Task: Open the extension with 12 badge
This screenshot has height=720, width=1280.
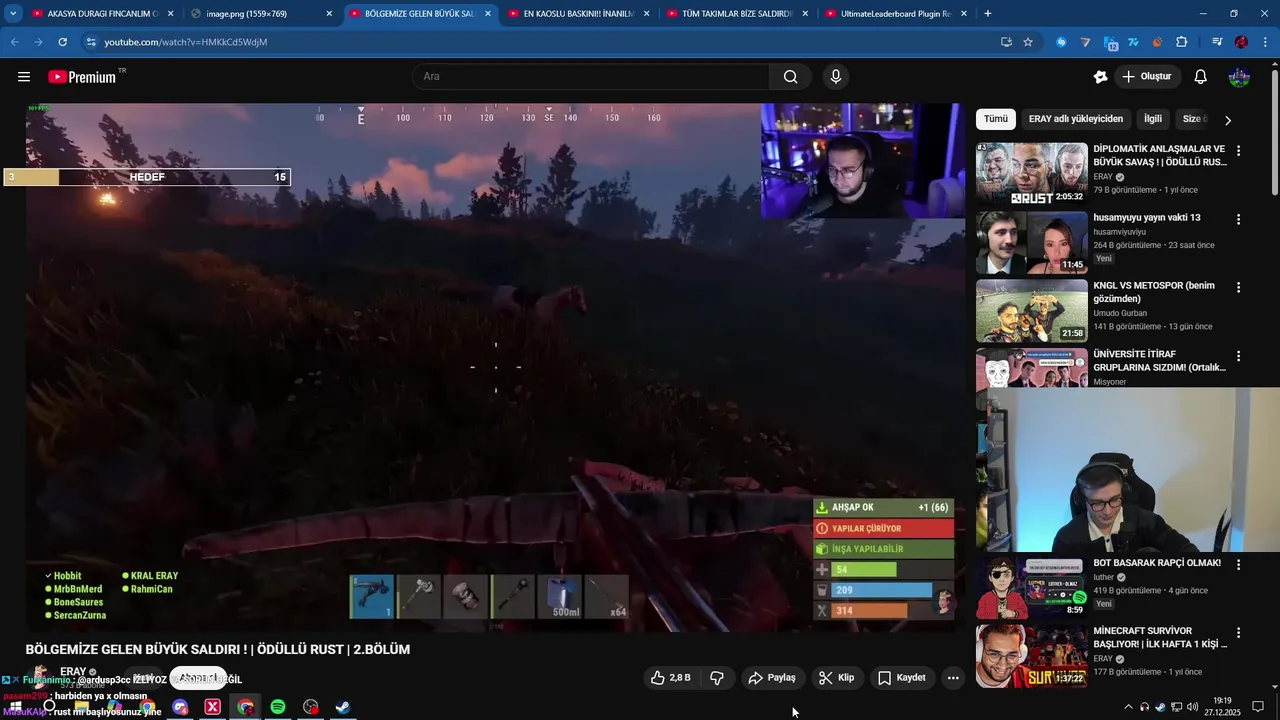Action: 1110,42
